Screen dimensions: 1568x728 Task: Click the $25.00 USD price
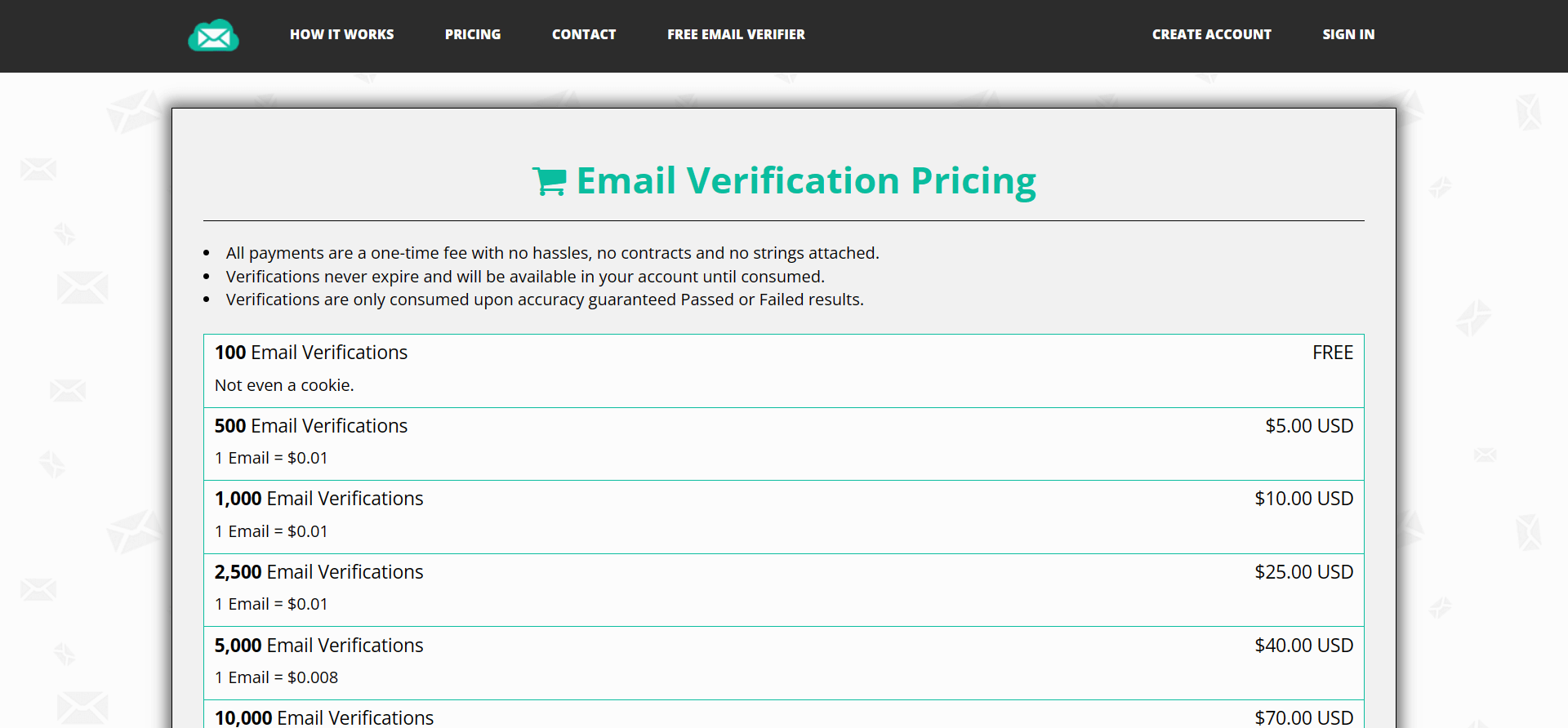pos(1303,572)
